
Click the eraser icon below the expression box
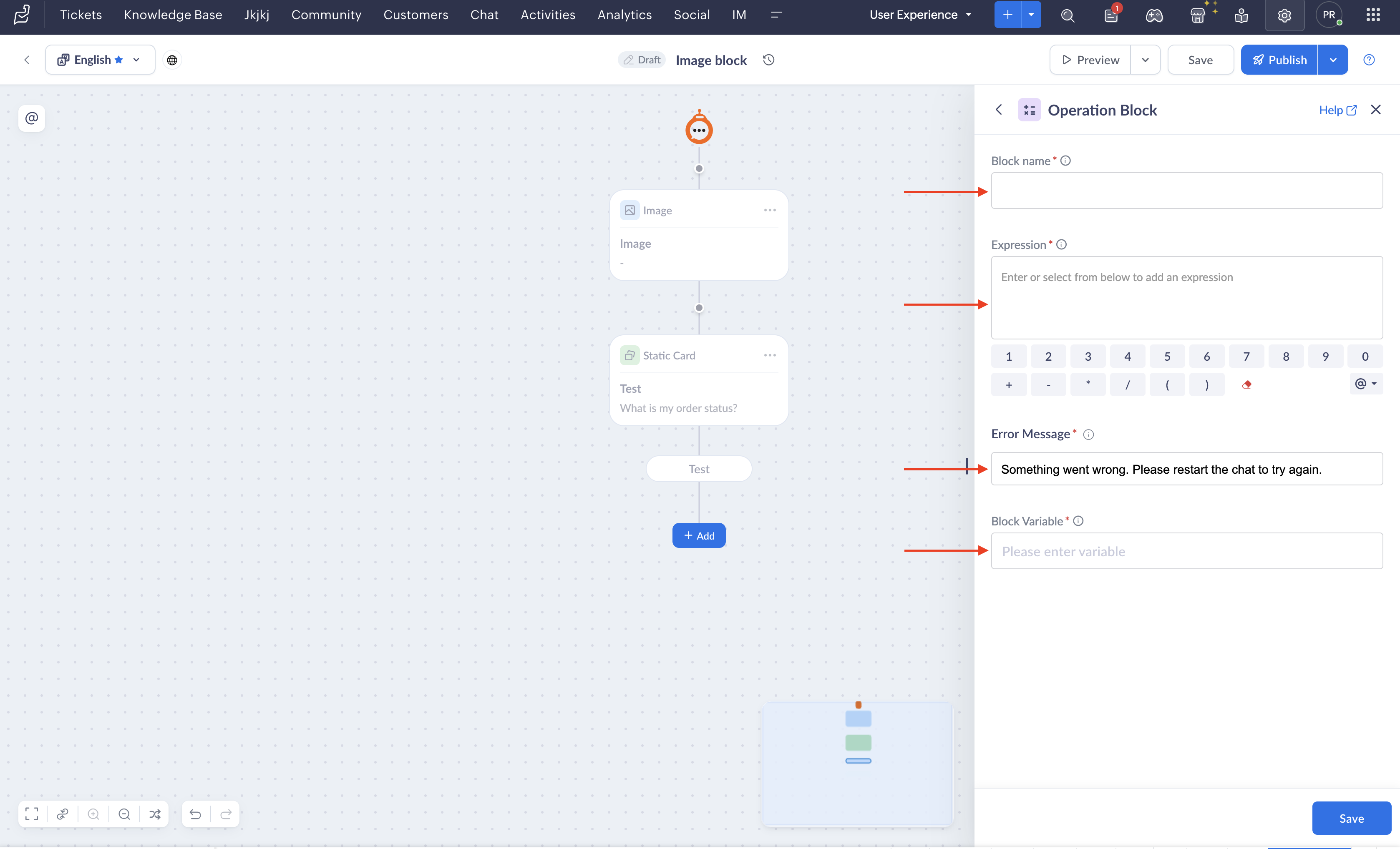point(1246,384)
